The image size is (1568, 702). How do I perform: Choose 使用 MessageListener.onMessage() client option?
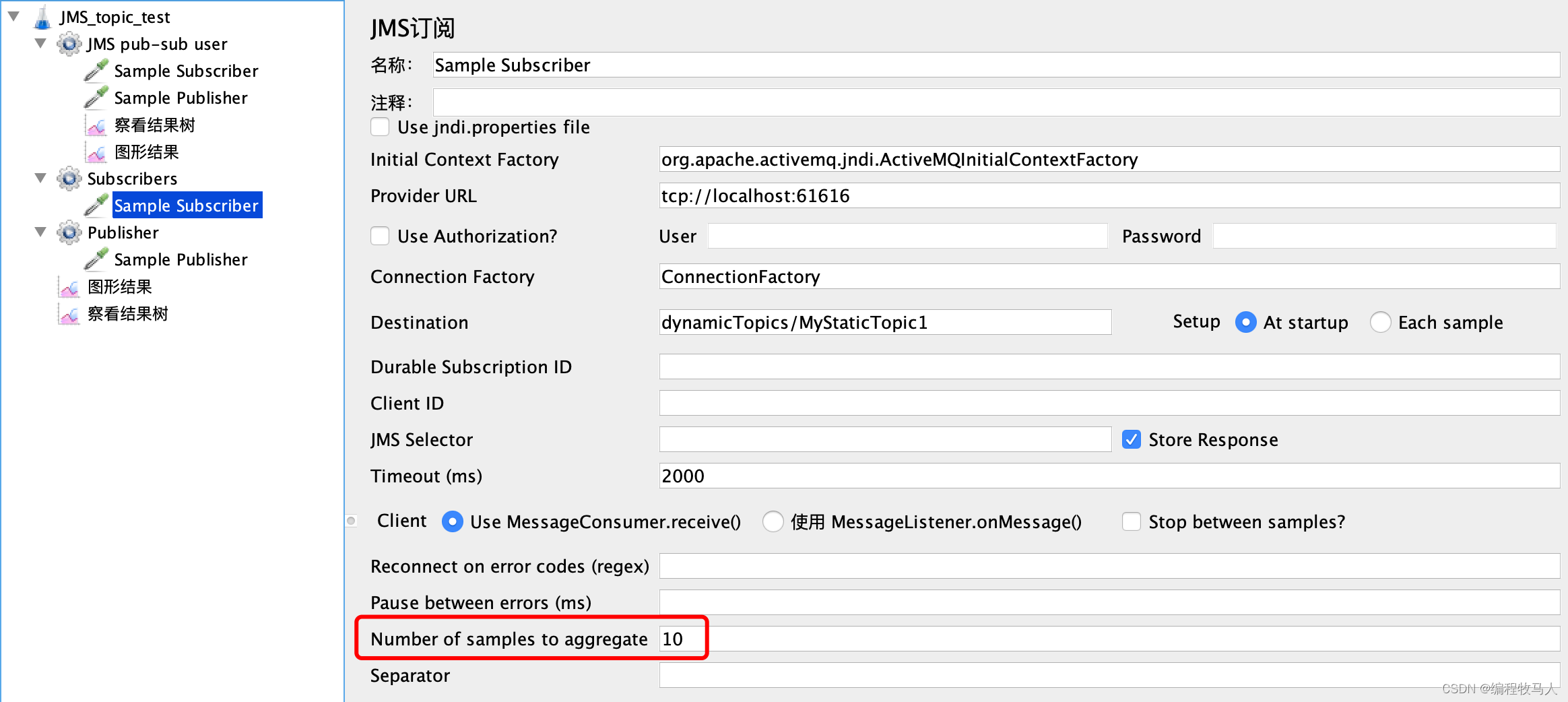(773, 521)
